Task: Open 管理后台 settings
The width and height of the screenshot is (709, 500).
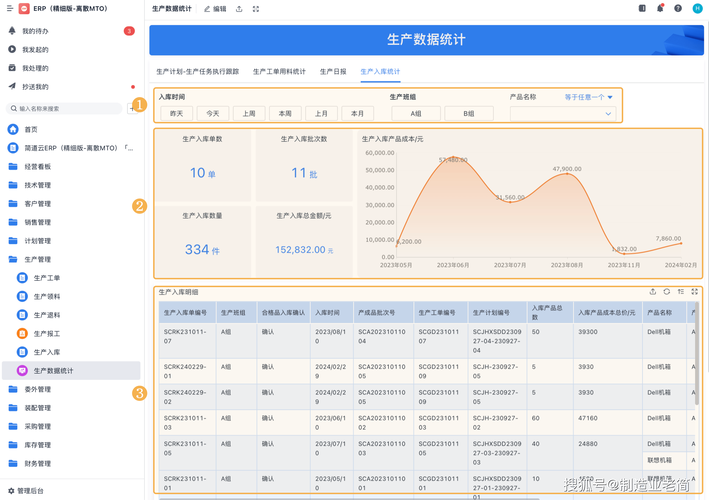Action: [26, 491]
